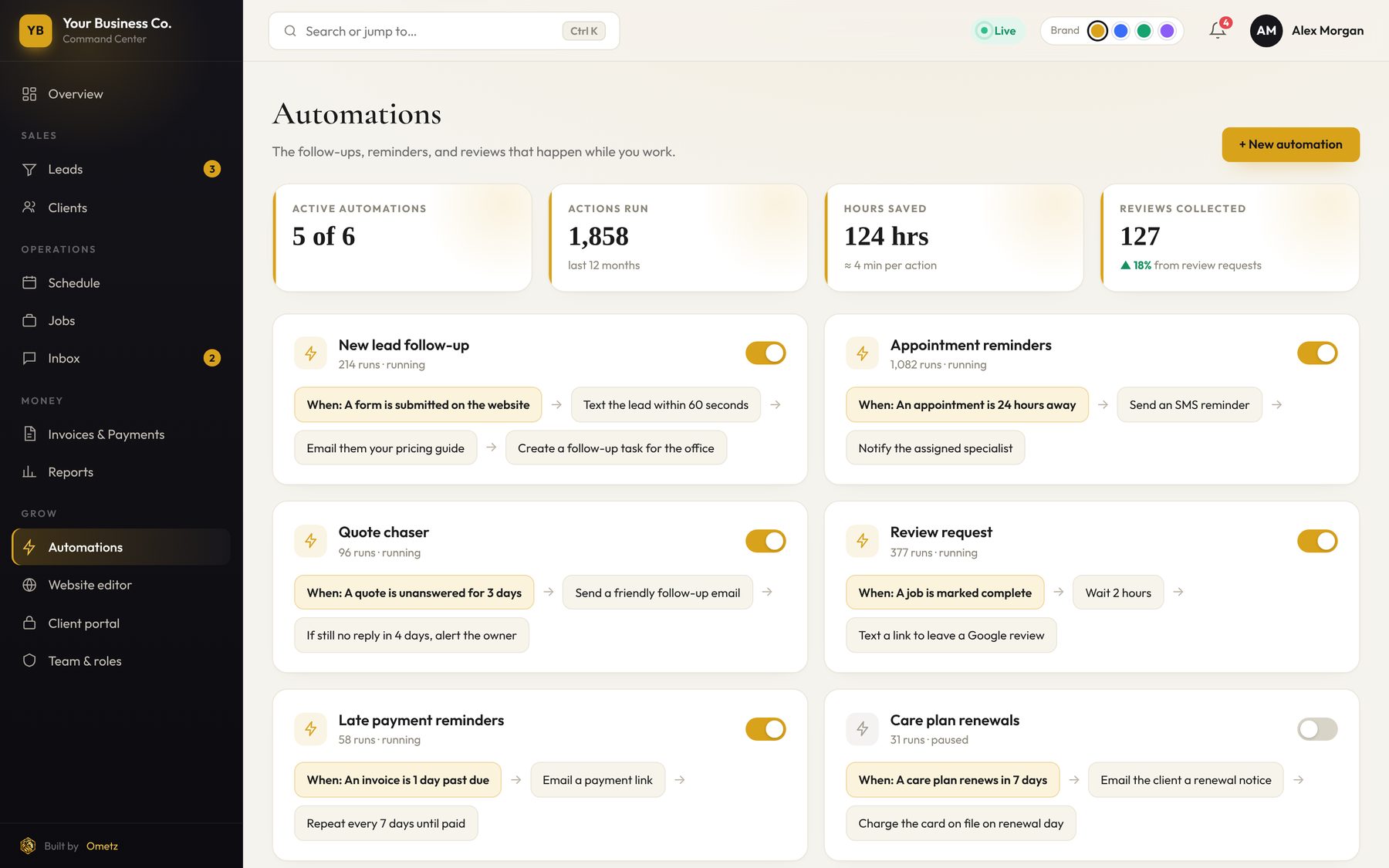
Task: Turn off the Appointment reminders toggle
Action: tap(1317, 353)
